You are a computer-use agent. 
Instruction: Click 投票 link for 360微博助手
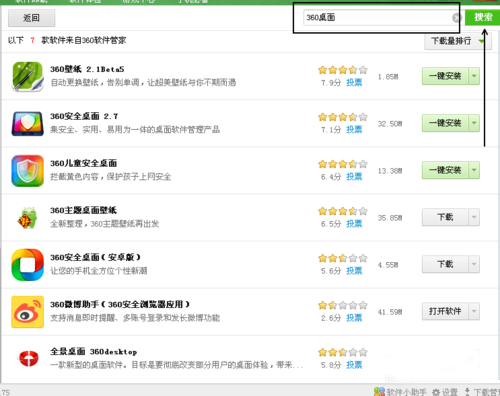coord(354,318)
